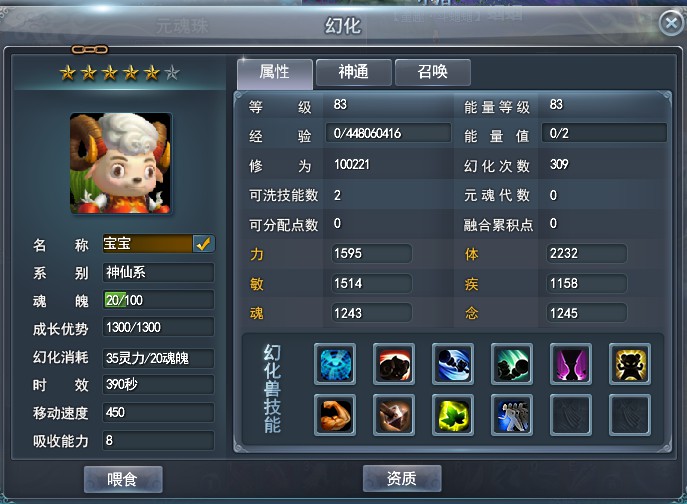Click the 喂食 button

[123, 479]
